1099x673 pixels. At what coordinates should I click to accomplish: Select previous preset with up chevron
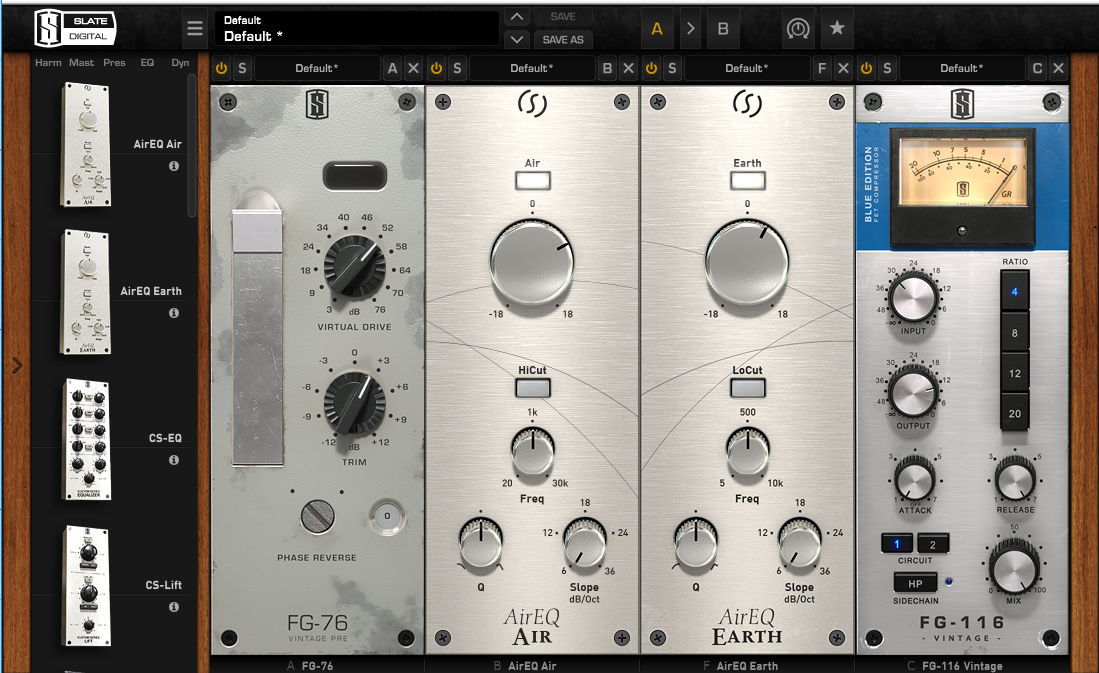click(x=517, y=17)
